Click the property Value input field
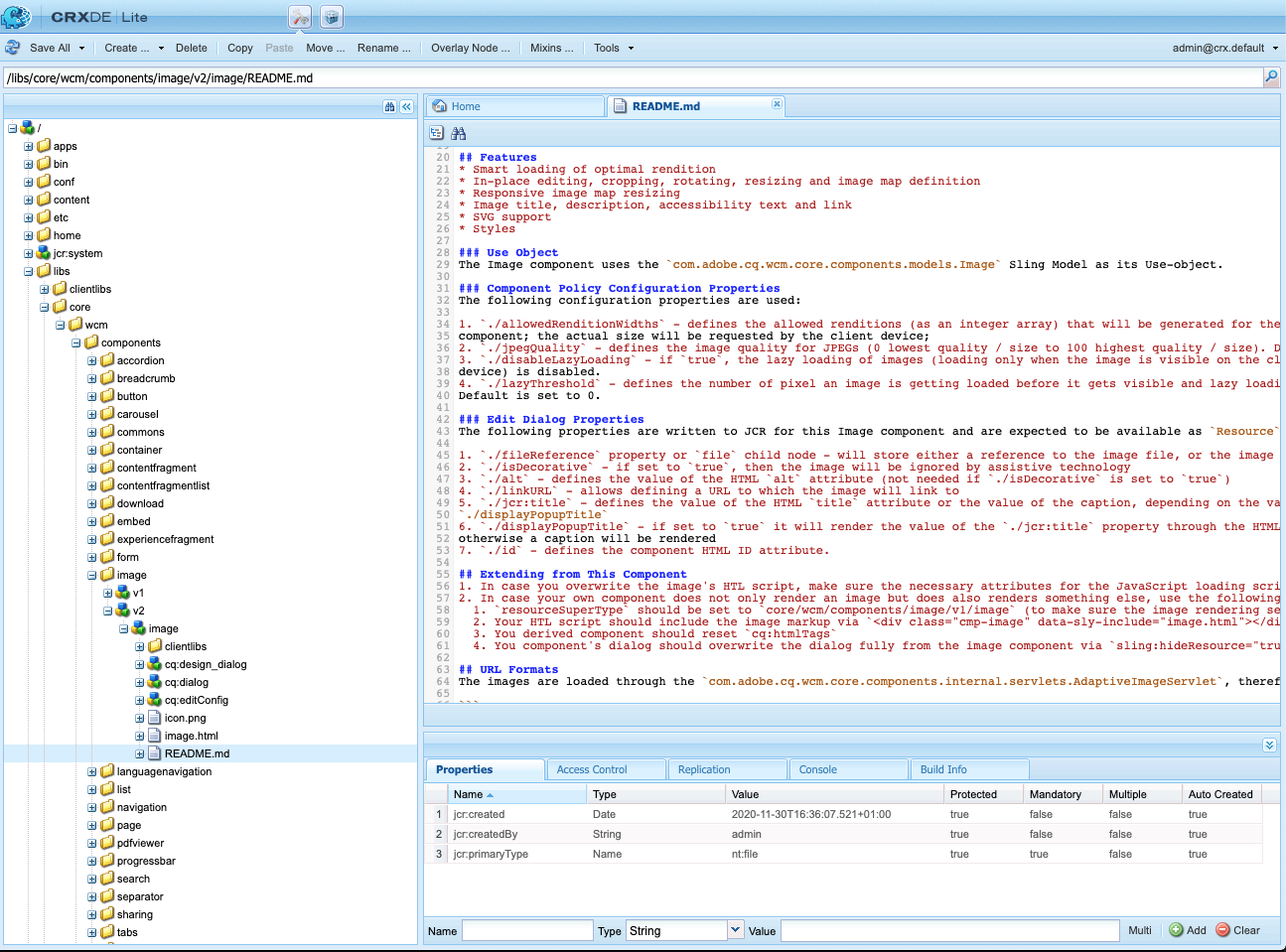 click(x=950, y=930)
